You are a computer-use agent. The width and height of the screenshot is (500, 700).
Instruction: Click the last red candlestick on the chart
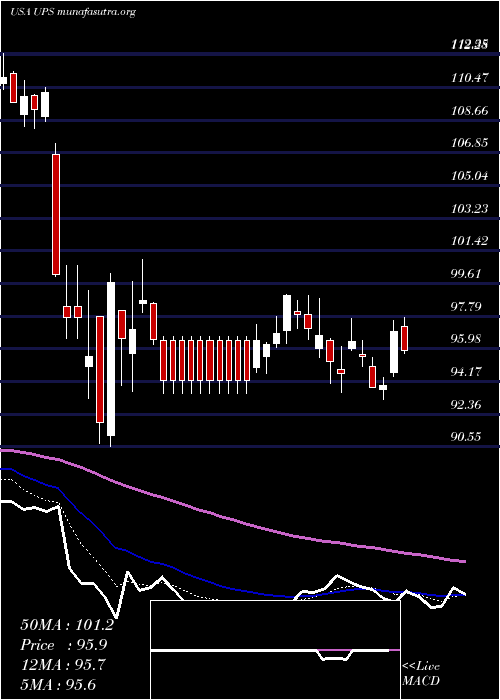(405, 338)
